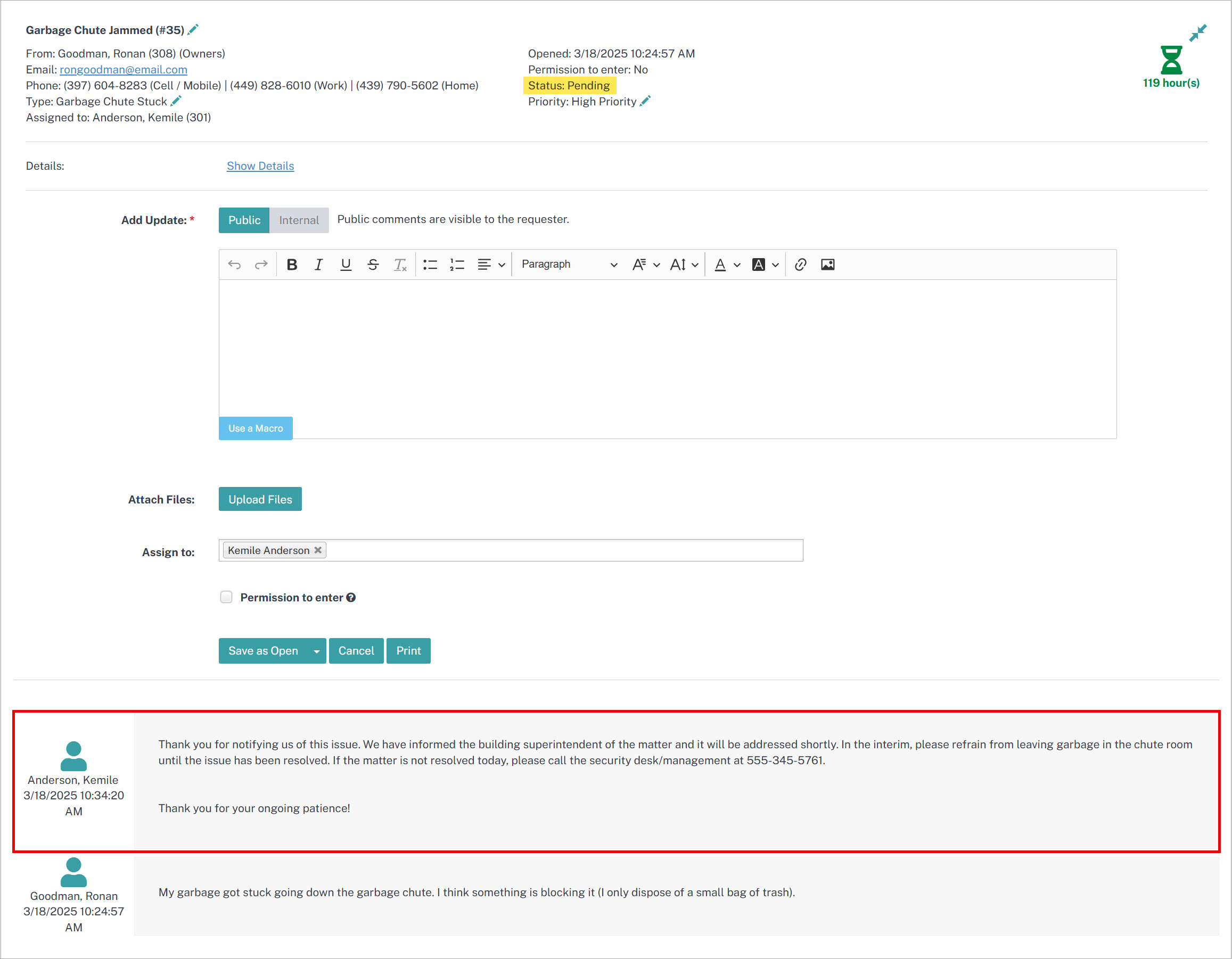Insert a numbered list
The image size is (1232, 959).
457,264
